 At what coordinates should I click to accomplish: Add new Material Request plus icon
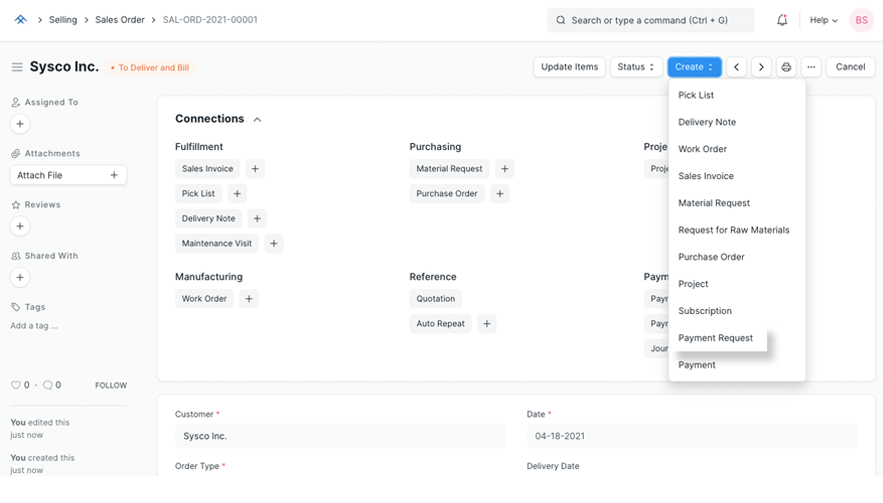click(x=505, y=169)
